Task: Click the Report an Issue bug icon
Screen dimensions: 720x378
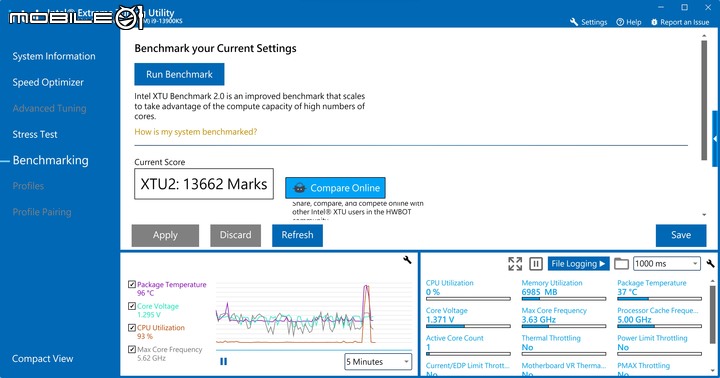Action: (654, 22)
